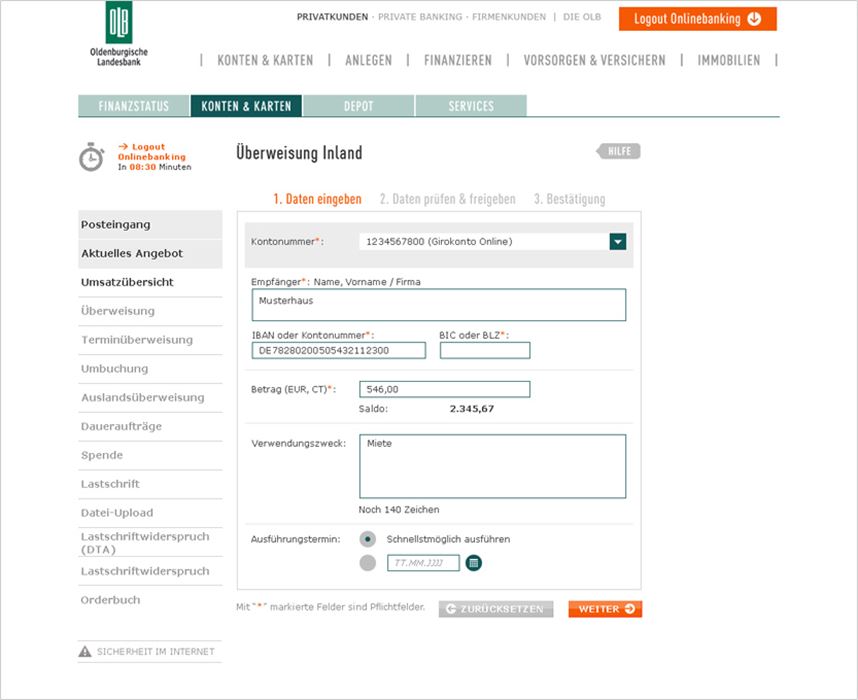Switch to the Depot tab

pos(358,106)
